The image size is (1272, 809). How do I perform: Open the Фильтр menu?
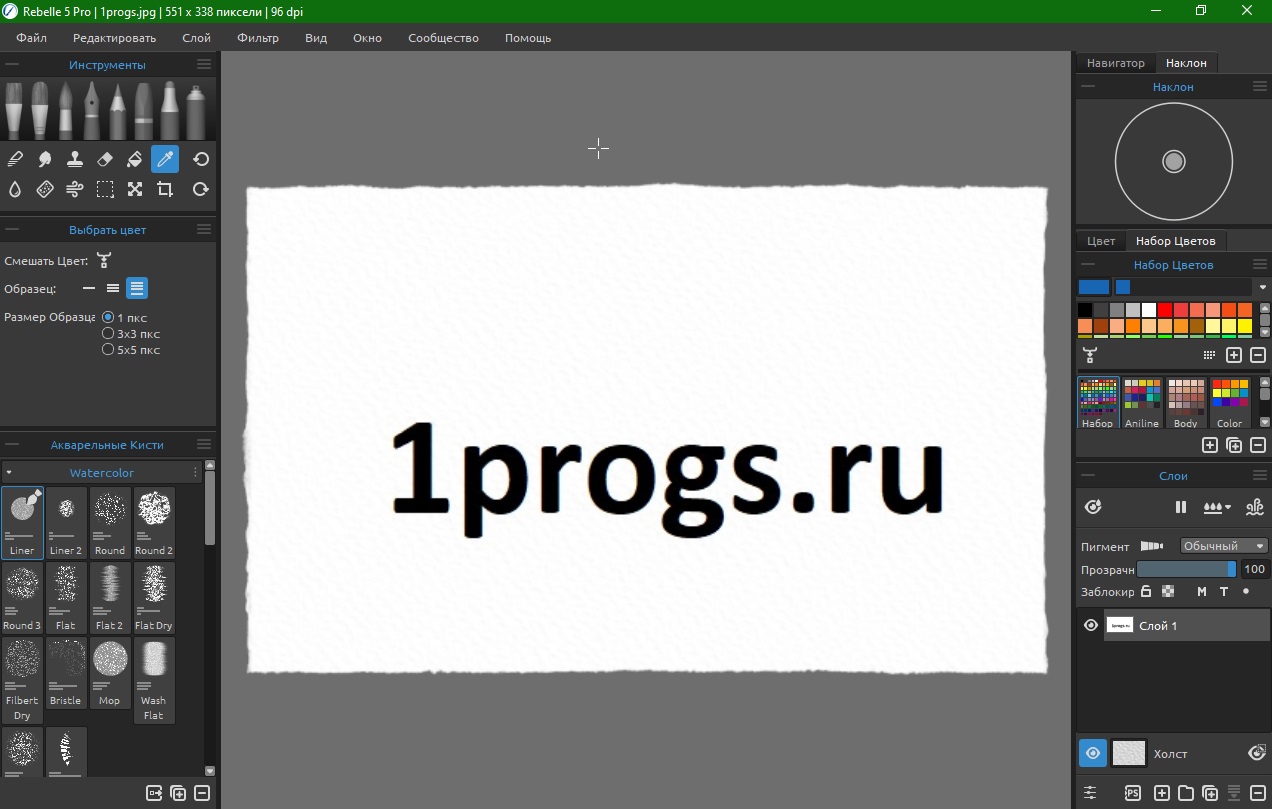pos(258,38)
